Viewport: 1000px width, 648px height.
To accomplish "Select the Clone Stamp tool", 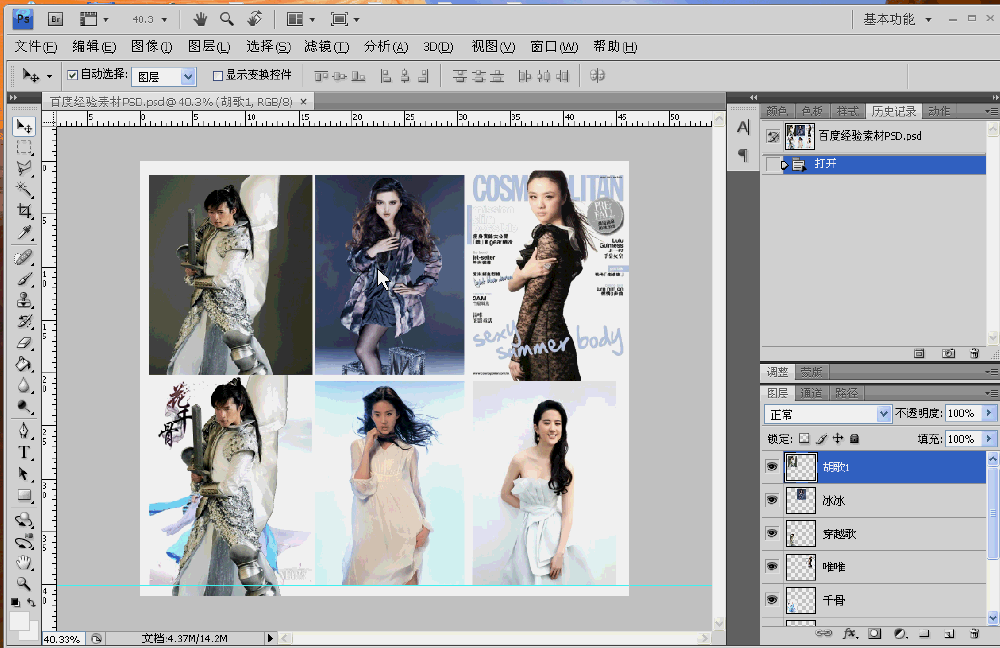I will click(x=24, y=300).
